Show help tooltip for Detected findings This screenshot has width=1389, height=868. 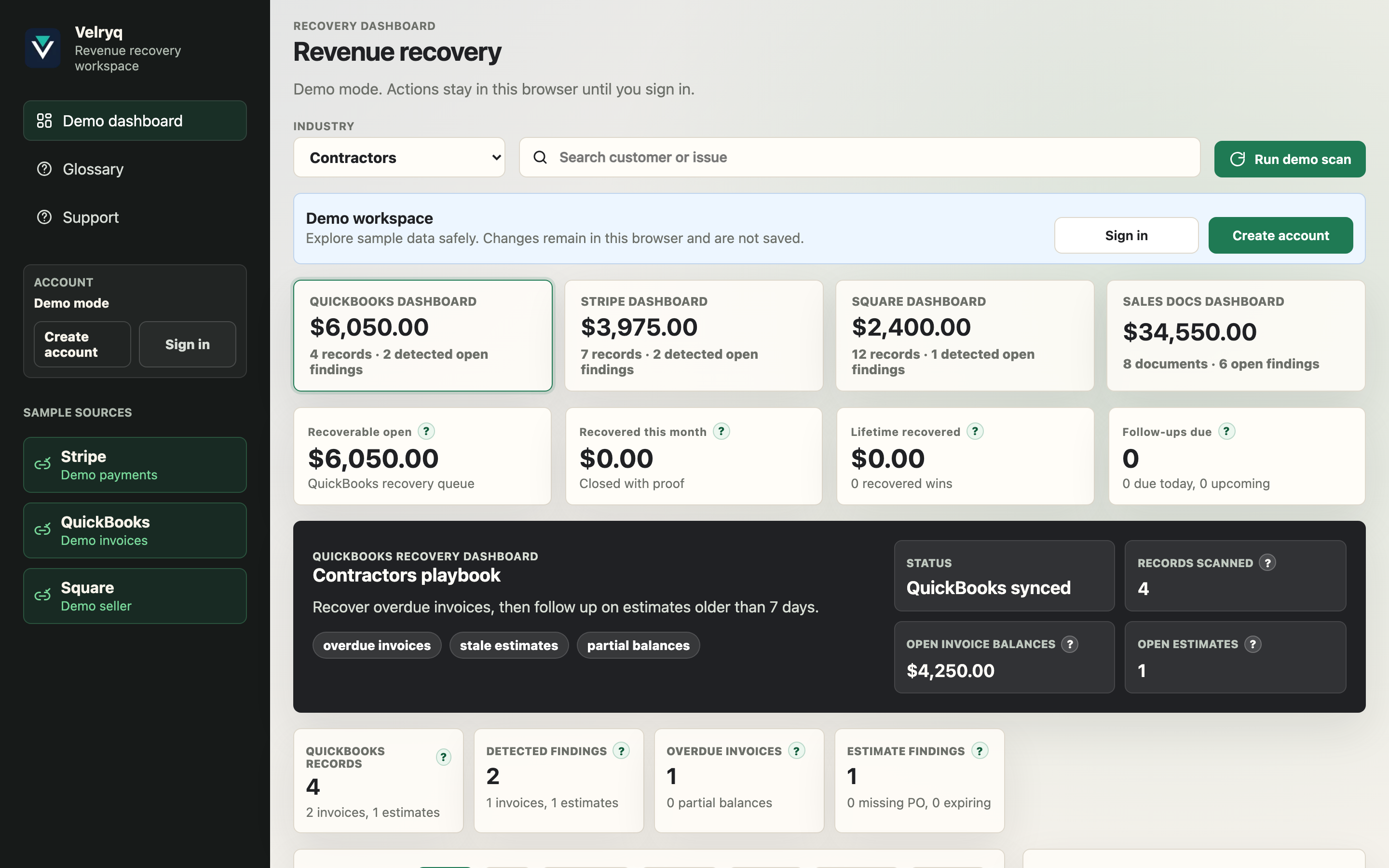coord(621,750)
